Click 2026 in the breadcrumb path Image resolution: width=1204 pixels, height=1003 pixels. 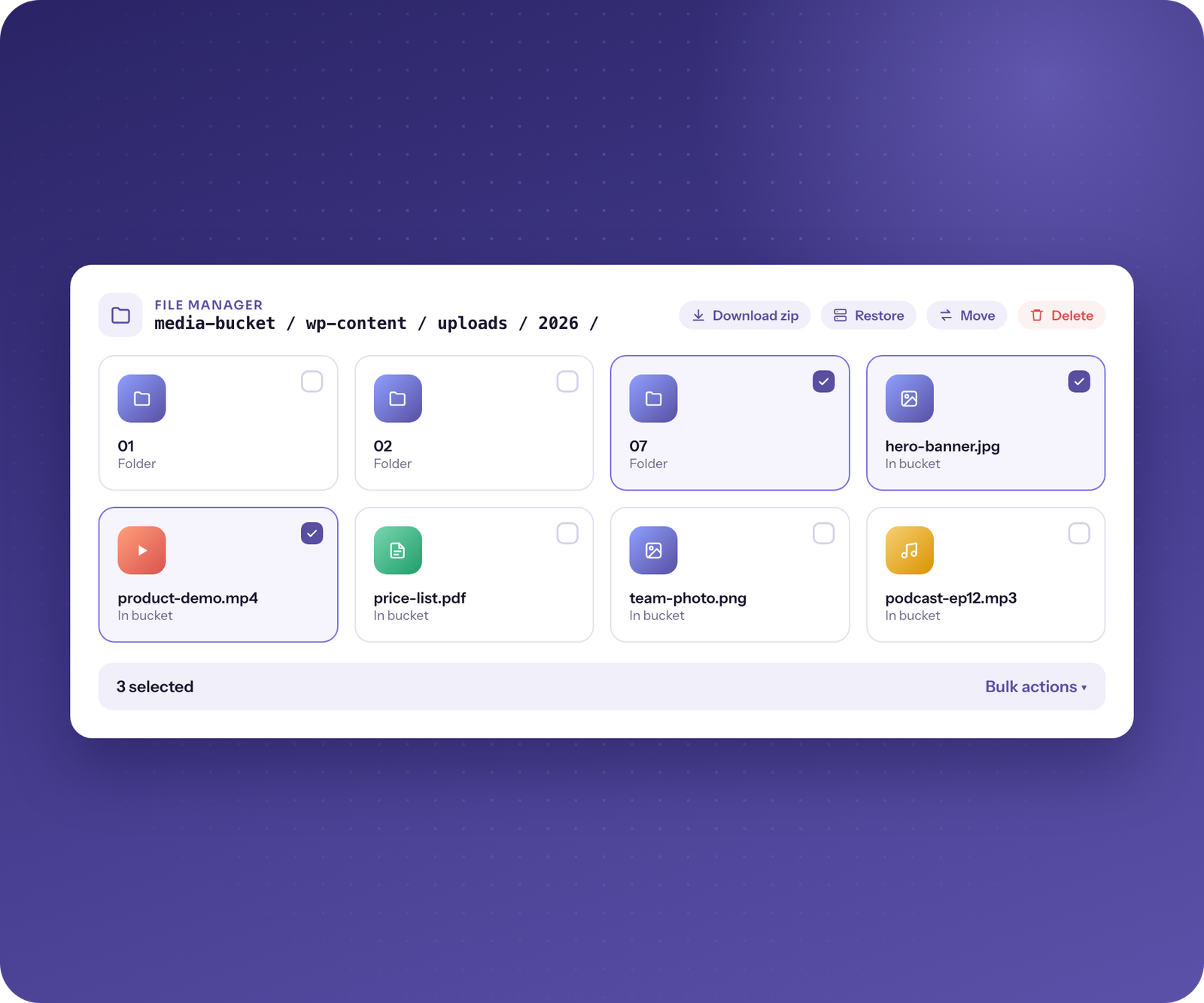[x=558, y=324]
